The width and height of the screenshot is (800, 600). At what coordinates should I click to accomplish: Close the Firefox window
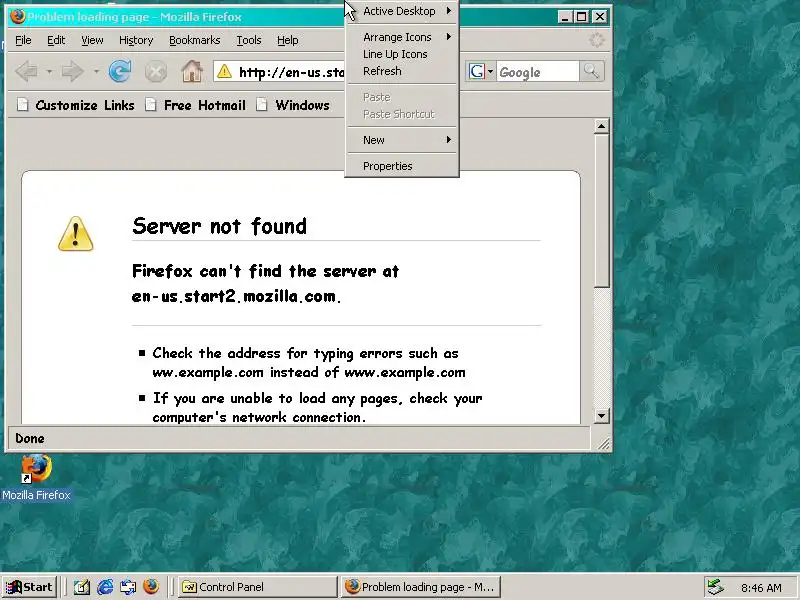(600, 17)
